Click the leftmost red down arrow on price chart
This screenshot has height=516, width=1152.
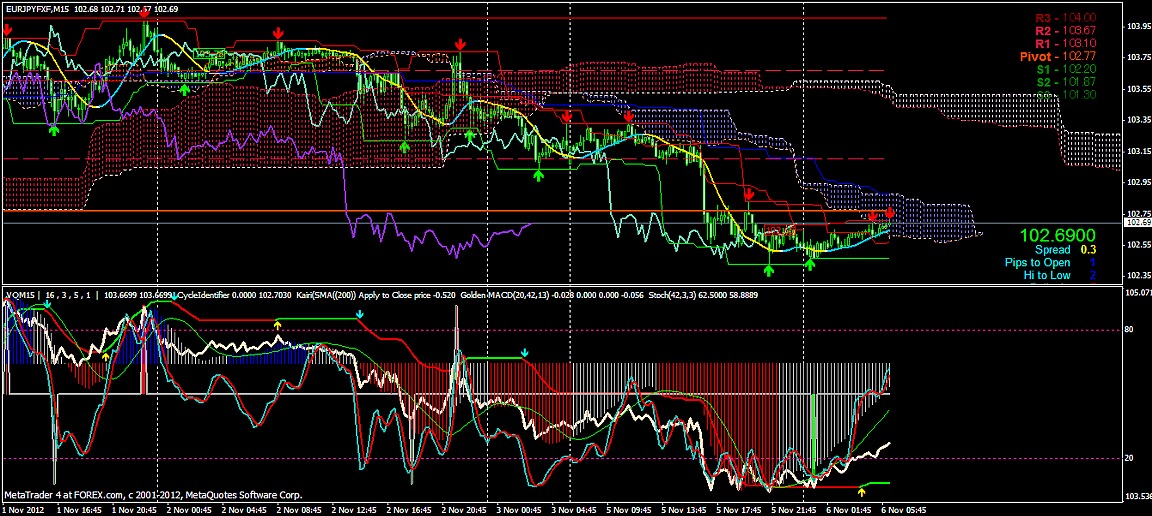point(8,30)
